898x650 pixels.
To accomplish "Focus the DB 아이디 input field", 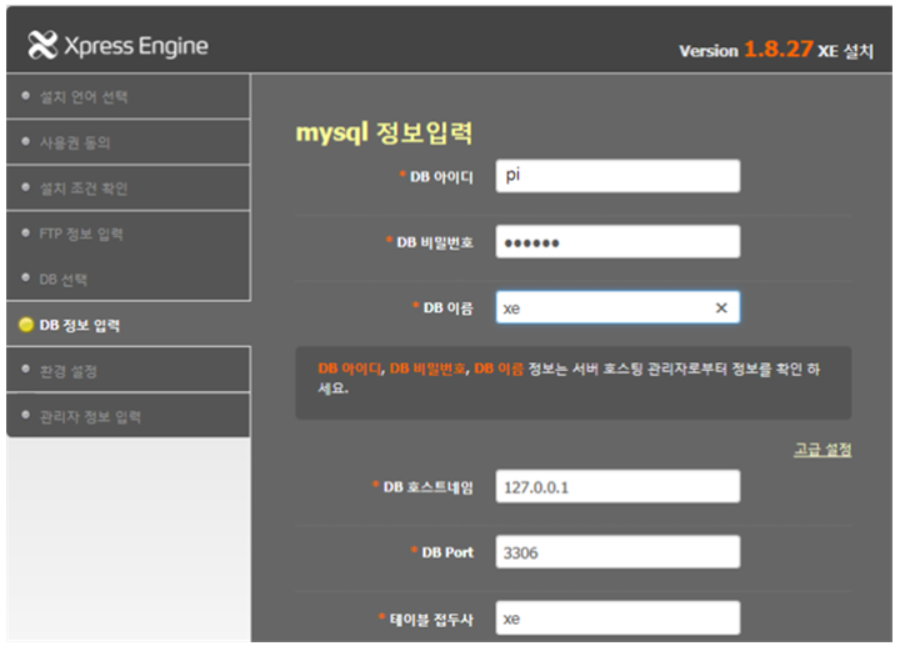I will [618, 176].
